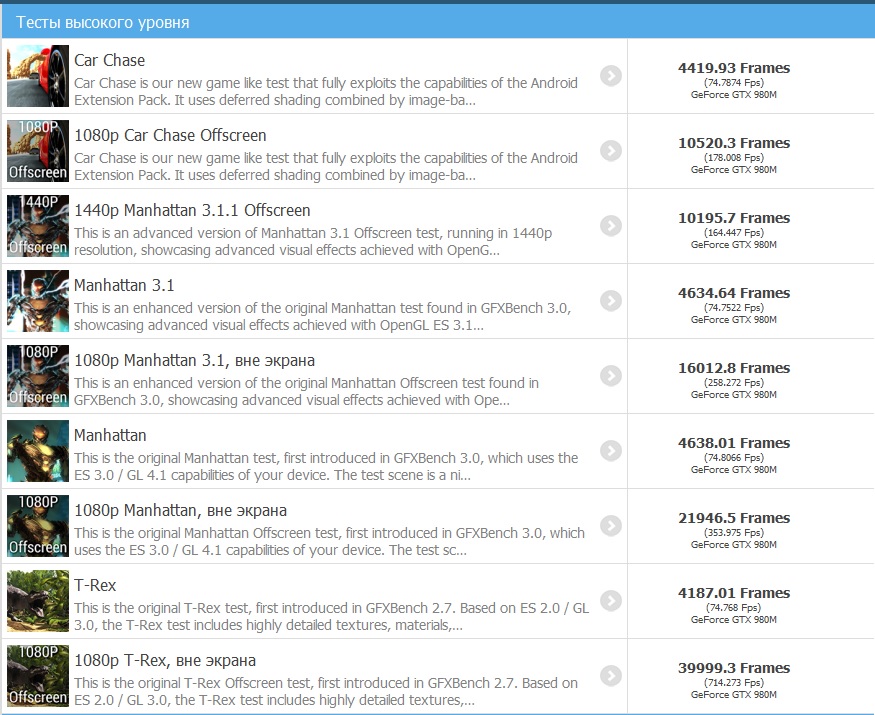Image resolution: width=875 pixels, height=715 pixels.
Task: Click the 21946.5 Frames result
Action: pos(734,518)
